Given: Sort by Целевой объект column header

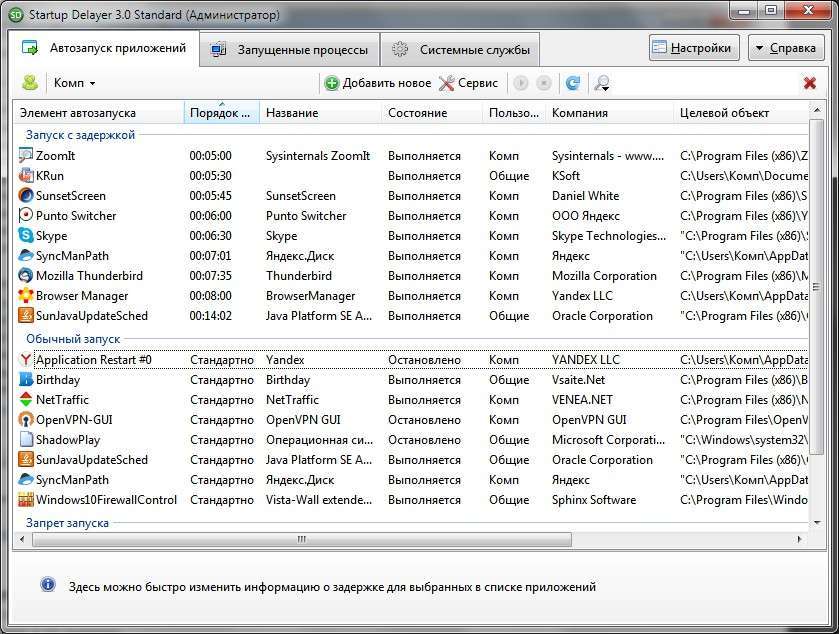Looking at the screenshot, I should pyautogui.click(x=741, y=113).
